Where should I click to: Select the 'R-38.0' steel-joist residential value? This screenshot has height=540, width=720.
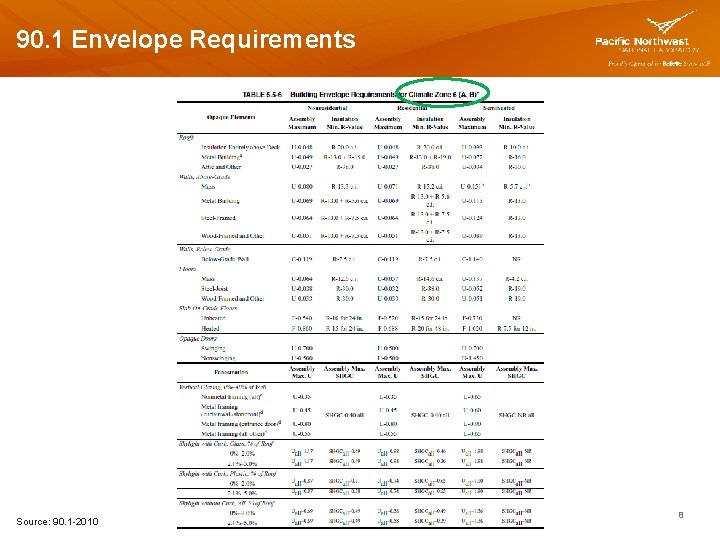[x=430, y=289]
